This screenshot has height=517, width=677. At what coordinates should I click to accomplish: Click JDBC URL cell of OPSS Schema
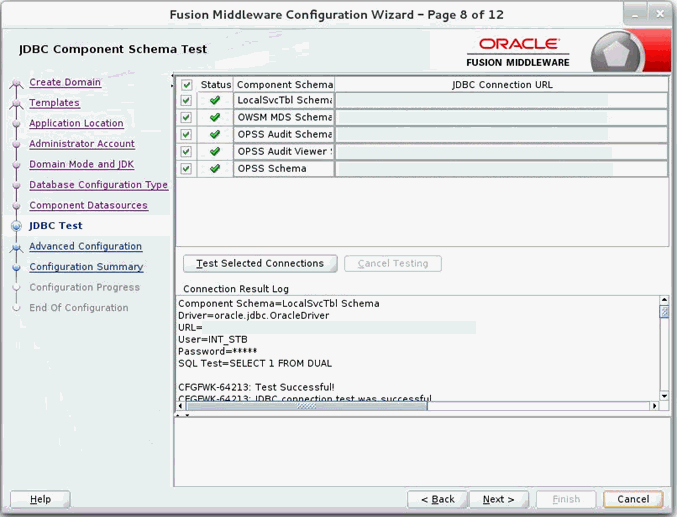pyautogui.click(x=502, y=168)
